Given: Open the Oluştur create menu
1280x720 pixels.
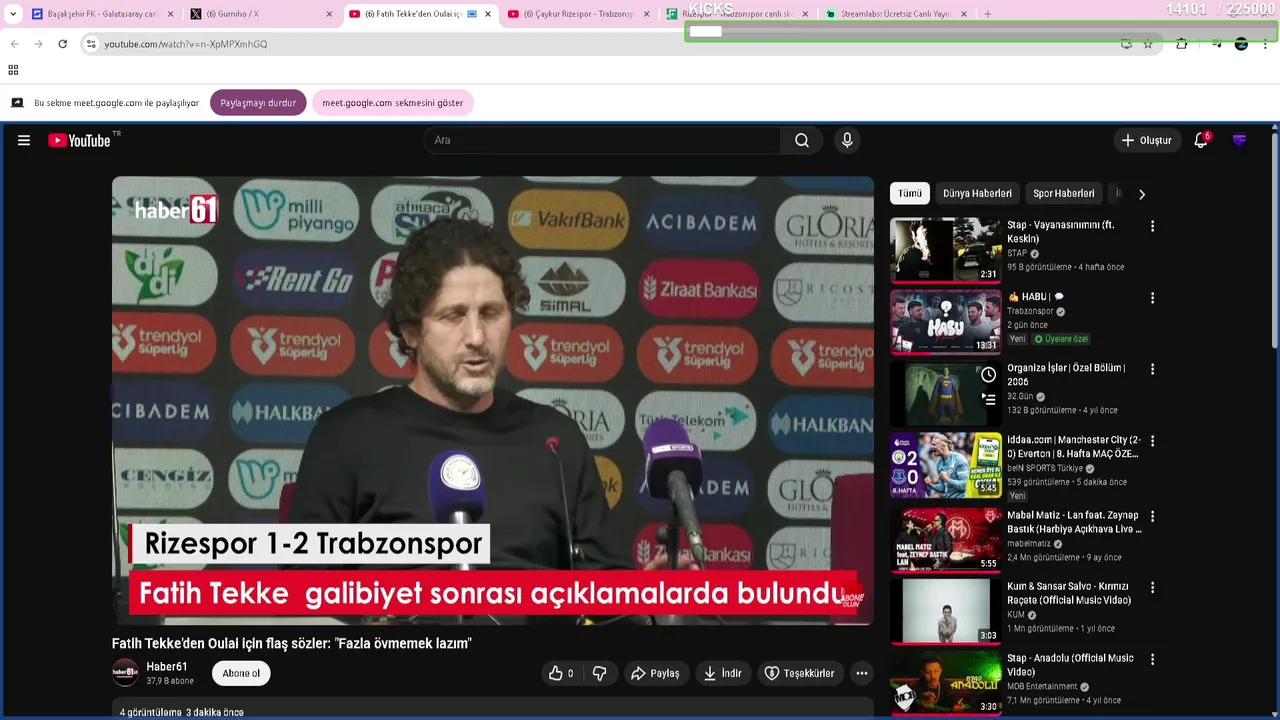Looking at the screenshot, I should (x=1146, y=141).
